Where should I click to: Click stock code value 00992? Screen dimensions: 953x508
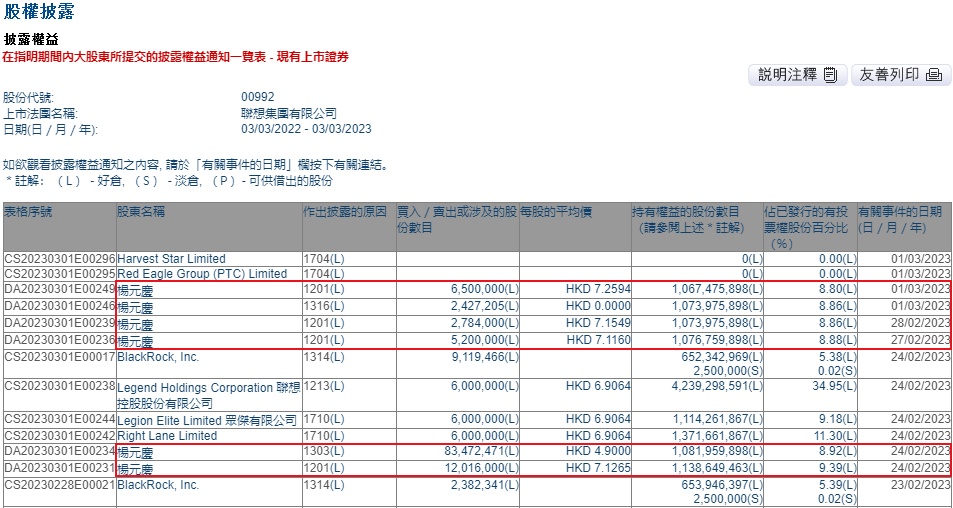pyautogui.click(x=258, y=97)
